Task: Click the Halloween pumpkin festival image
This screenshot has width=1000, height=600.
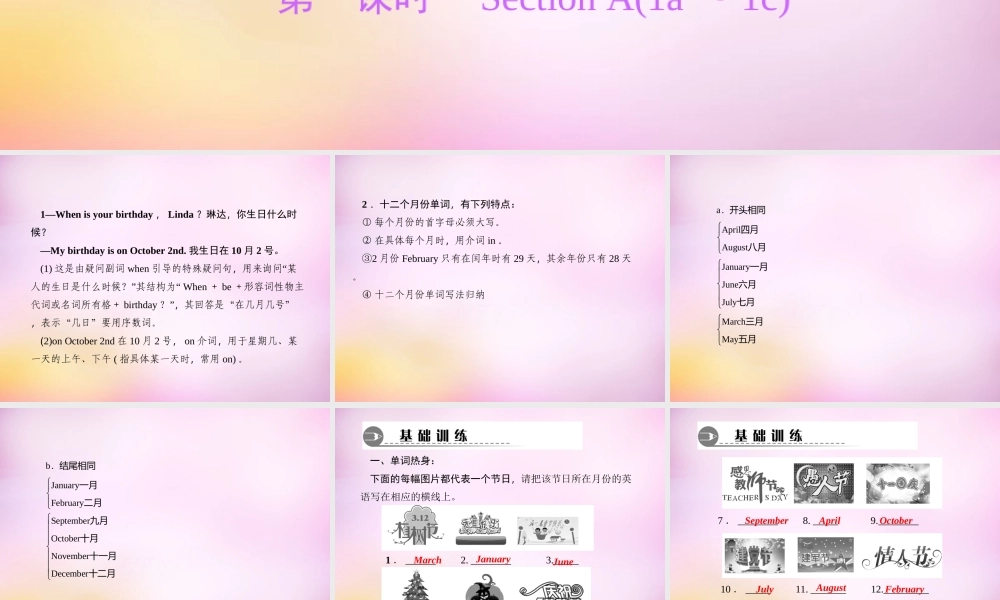Action: 484,588
